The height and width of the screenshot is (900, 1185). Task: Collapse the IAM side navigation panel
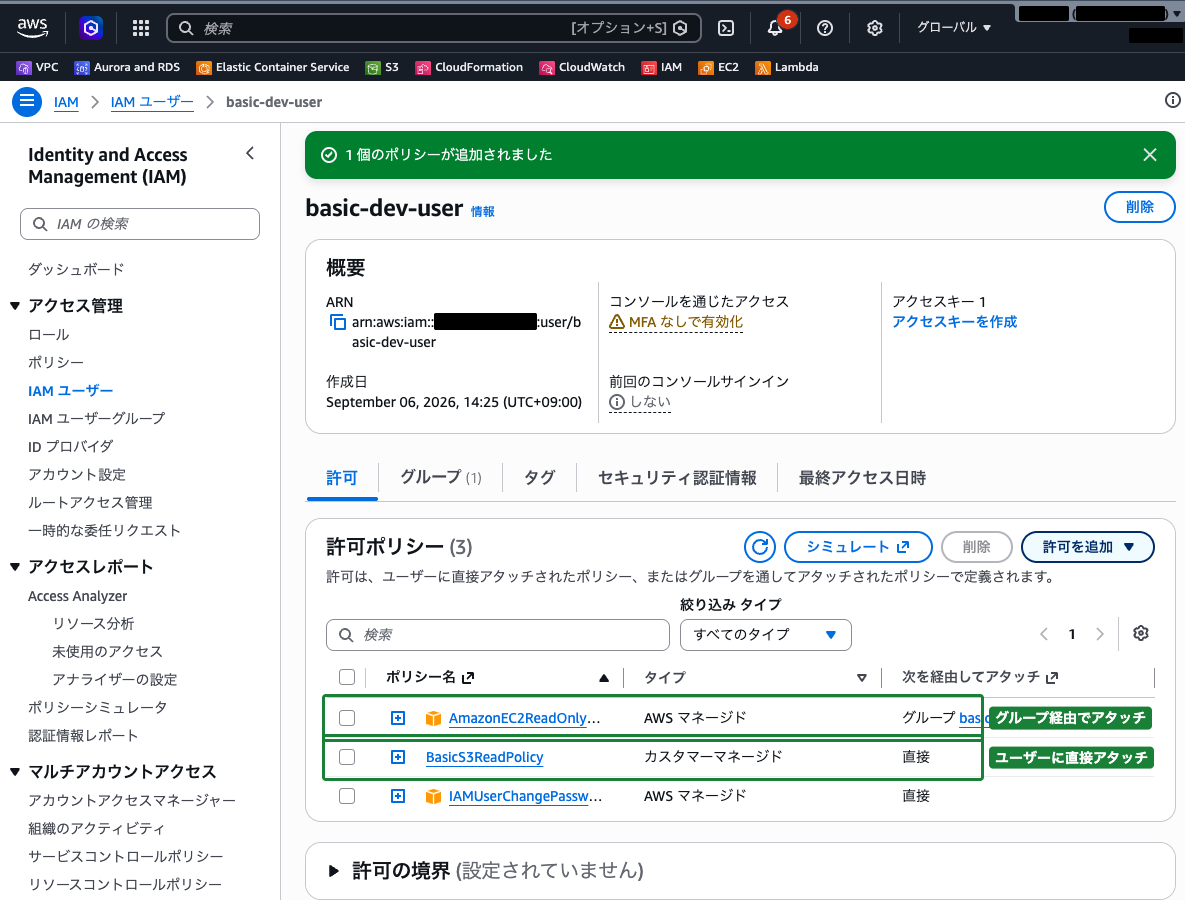(x=250, y=153)
